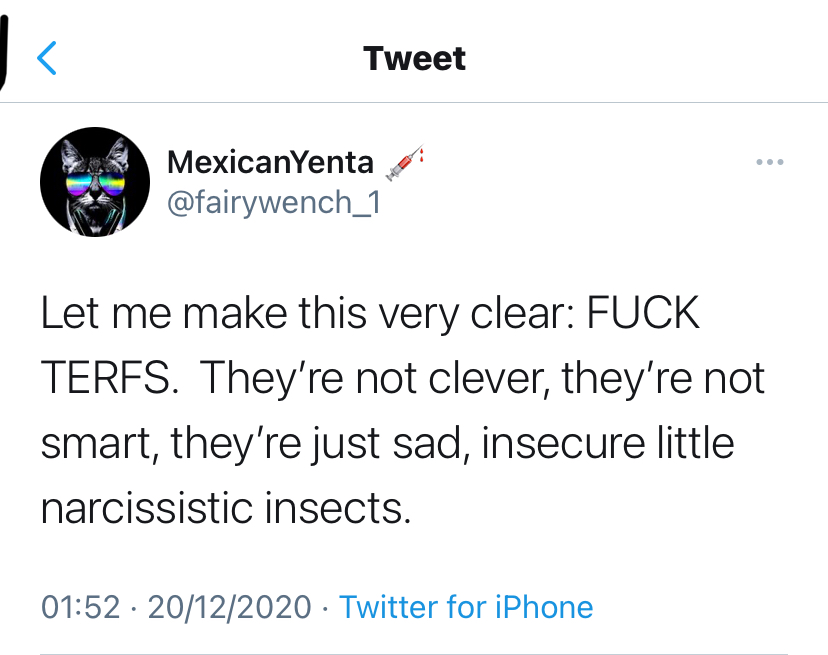828x655 pixels.
Task: Tap the 01:52 tweet timestamp
Action: click(80, 606)
